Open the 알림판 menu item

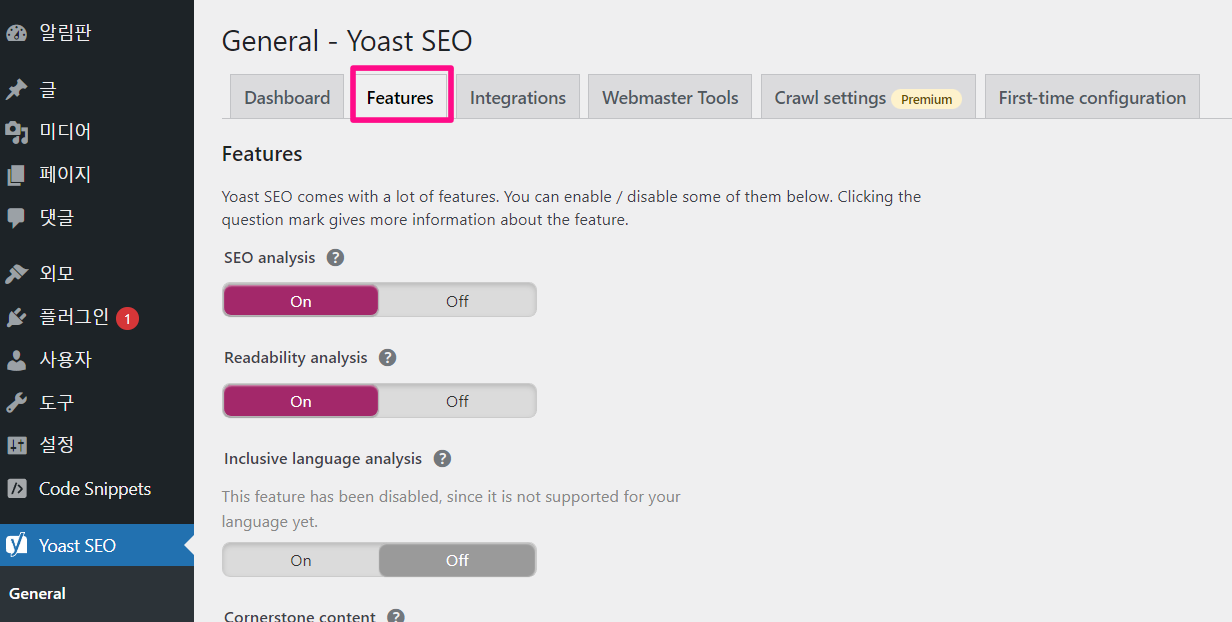[x=97, y=33]
